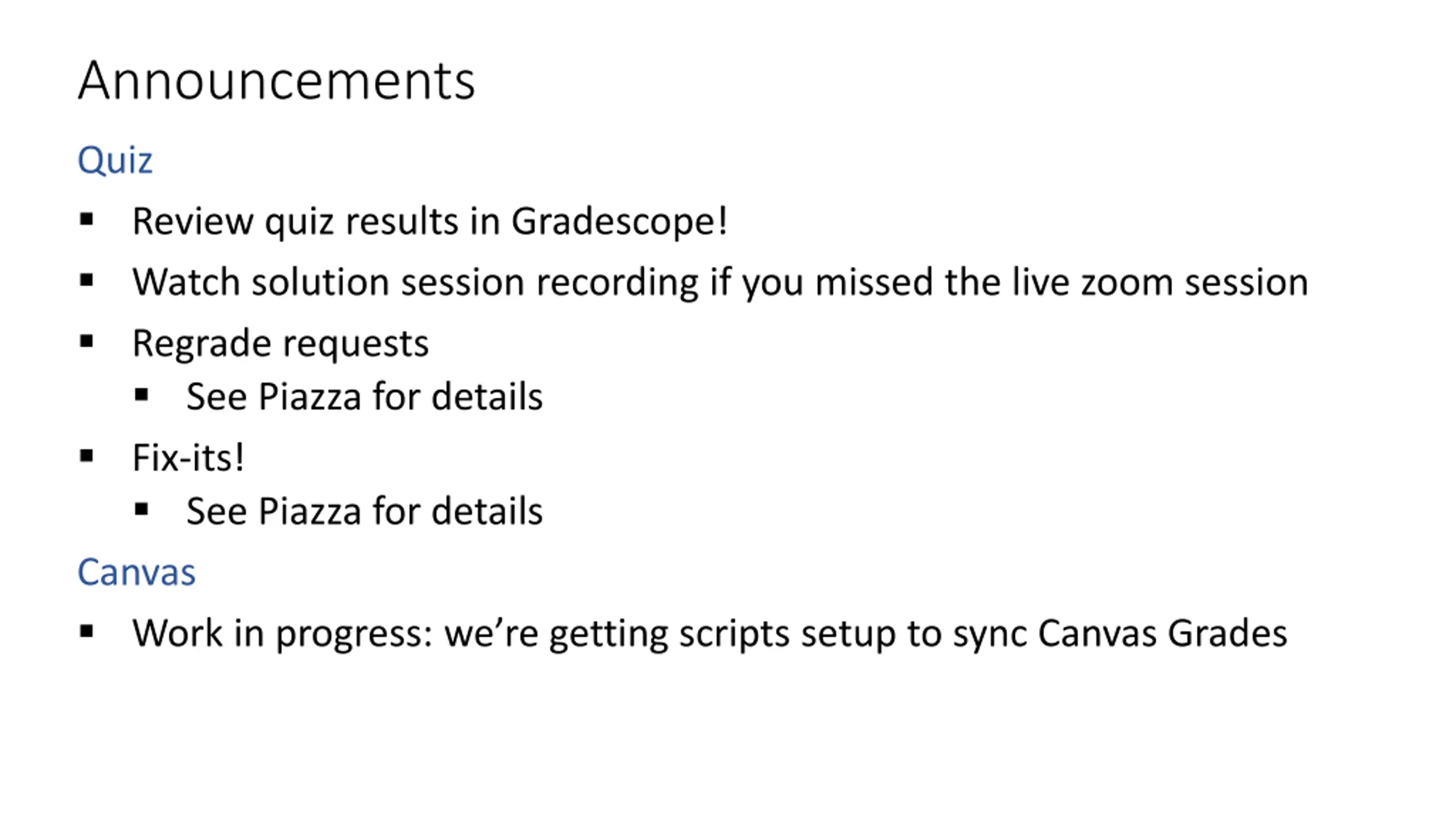Click the square bullet before Review quiz results
1456x819 pixels.
86,219
